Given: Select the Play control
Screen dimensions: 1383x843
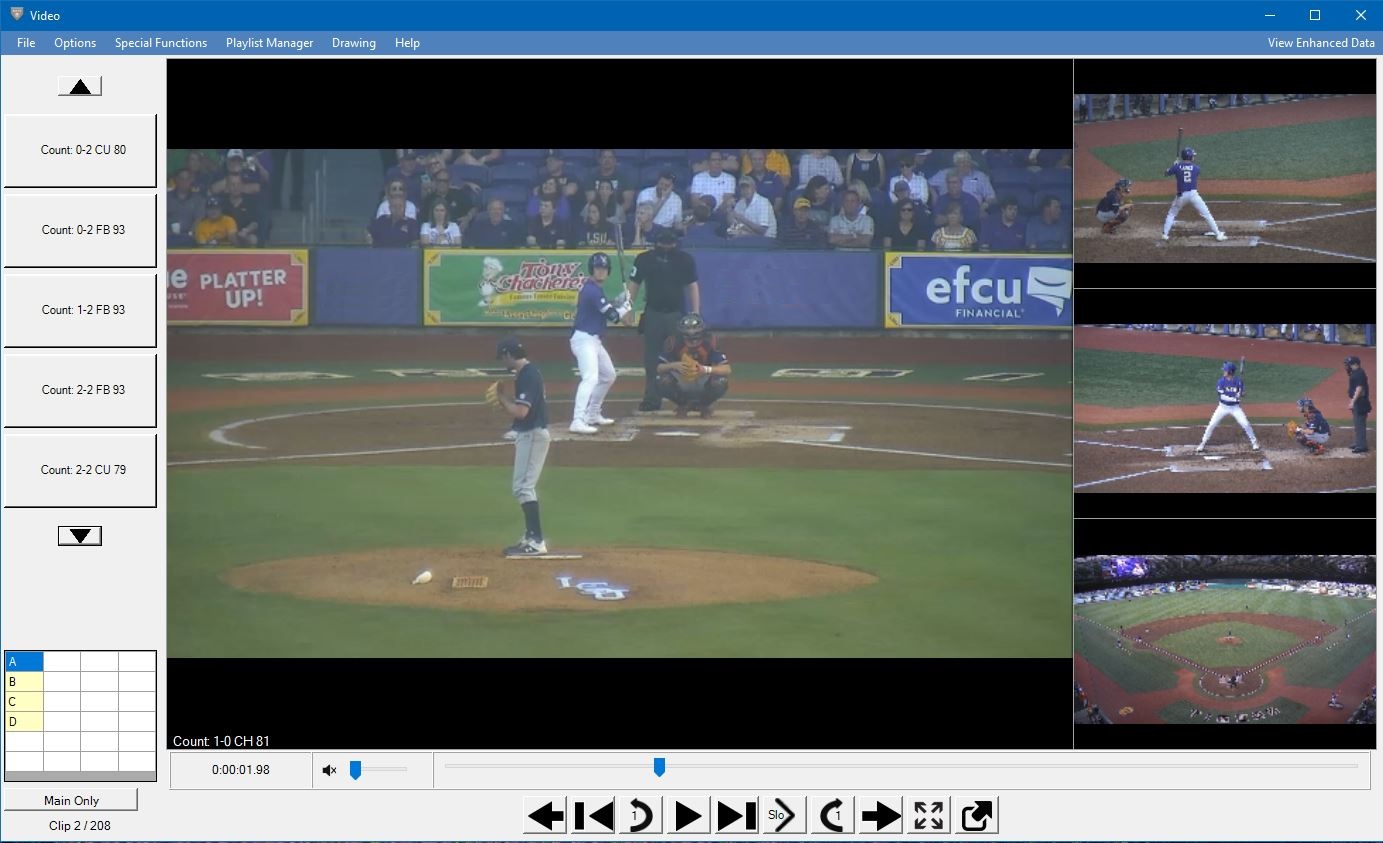Looking at the screenshot, I should [x=687, y=815].
